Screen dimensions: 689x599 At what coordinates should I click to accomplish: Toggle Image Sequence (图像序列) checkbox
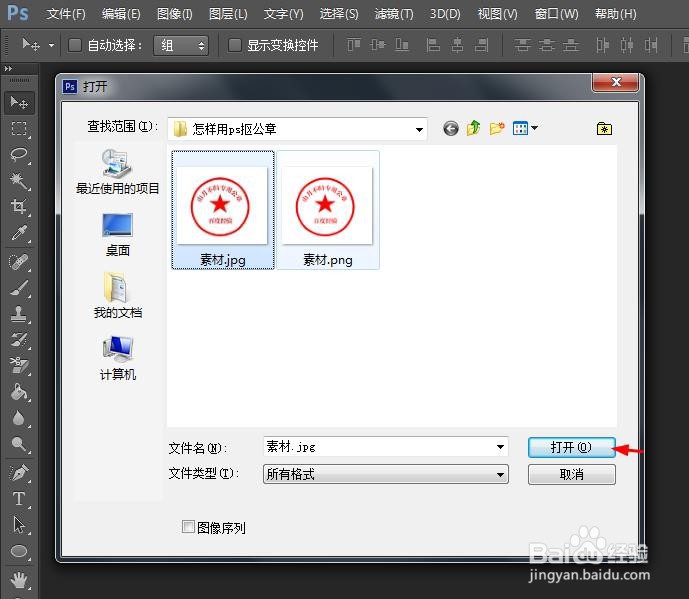tap(188, 526)
